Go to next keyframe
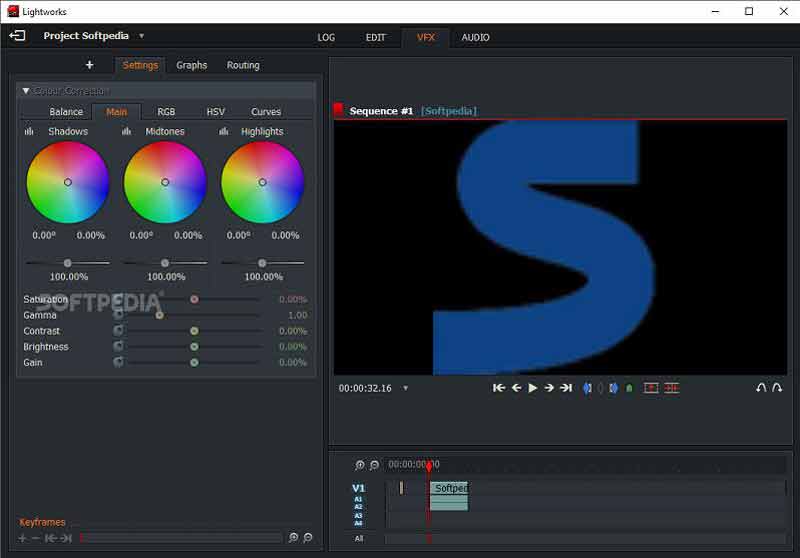800x558 pixels. click(66, 538)
